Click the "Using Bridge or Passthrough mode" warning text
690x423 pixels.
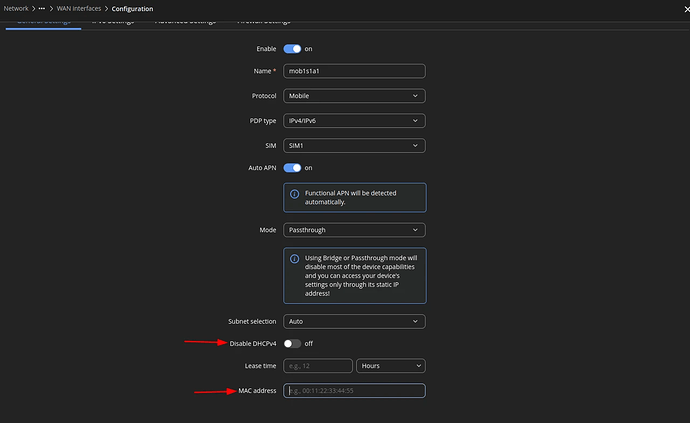click(361, 276)
